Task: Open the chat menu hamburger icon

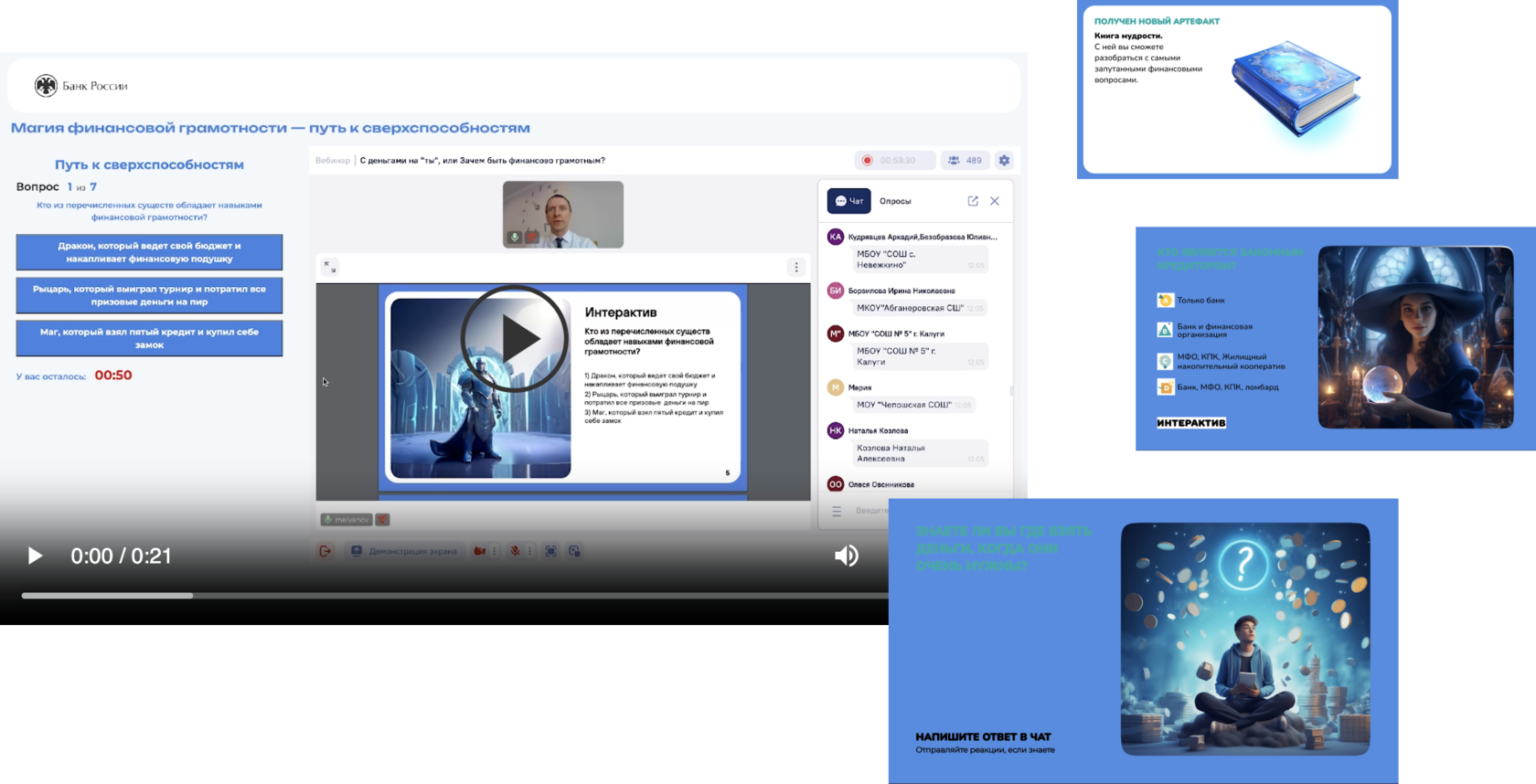Action: [837, 512]
